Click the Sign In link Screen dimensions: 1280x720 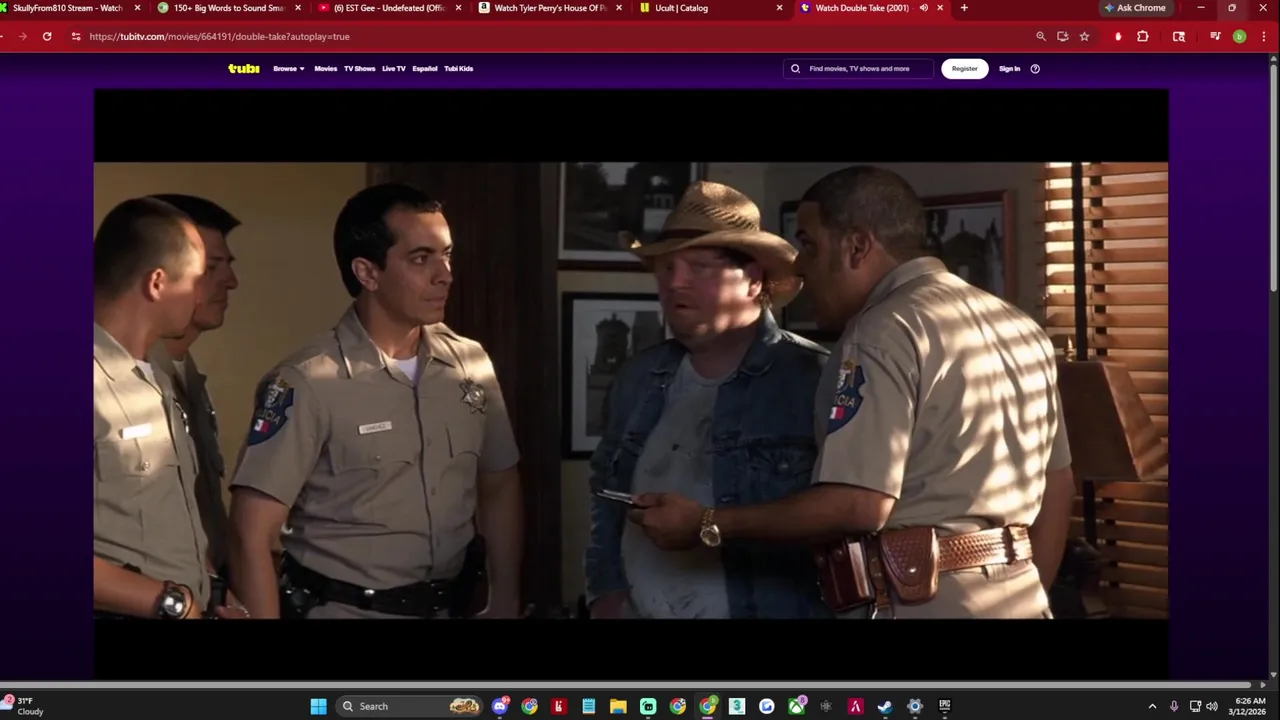1010,69
